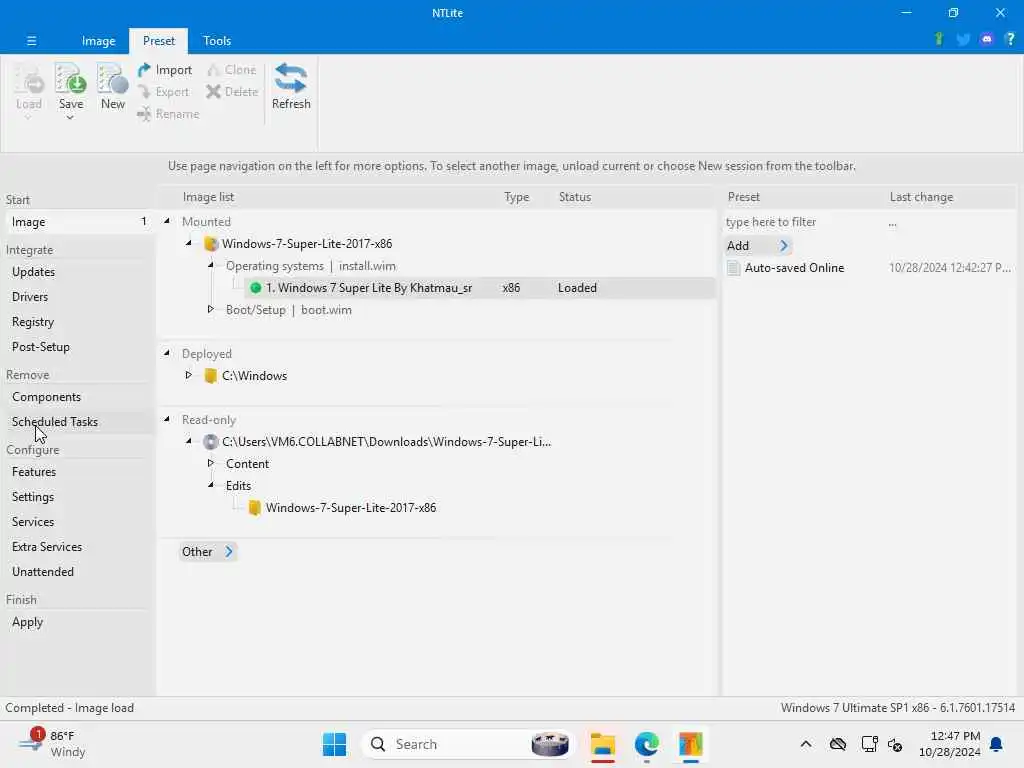Image resolution: width=1024 pixels, height=768 pixels.
Task: Select the C:\Windows deployed image
Action: tap(254, 376)
